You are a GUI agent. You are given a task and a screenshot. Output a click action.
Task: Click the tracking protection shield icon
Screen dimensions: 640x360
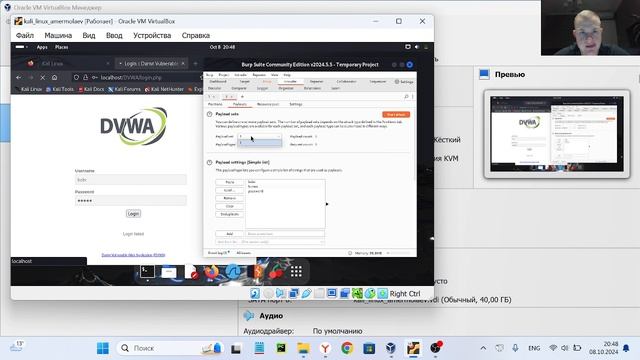76,77
